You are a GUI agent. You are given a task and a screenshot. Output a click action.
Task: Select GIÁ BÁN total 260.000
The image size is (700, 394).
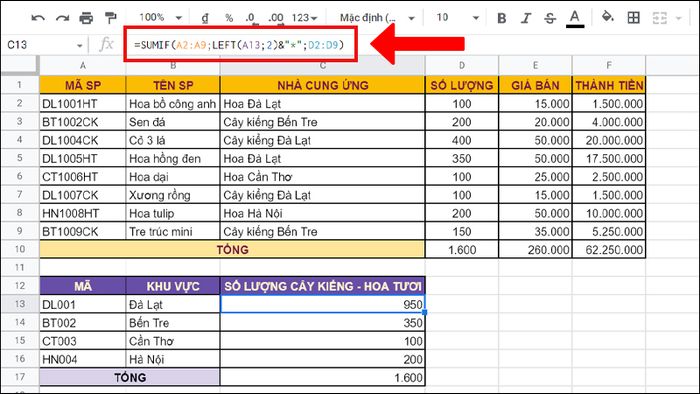535,249
